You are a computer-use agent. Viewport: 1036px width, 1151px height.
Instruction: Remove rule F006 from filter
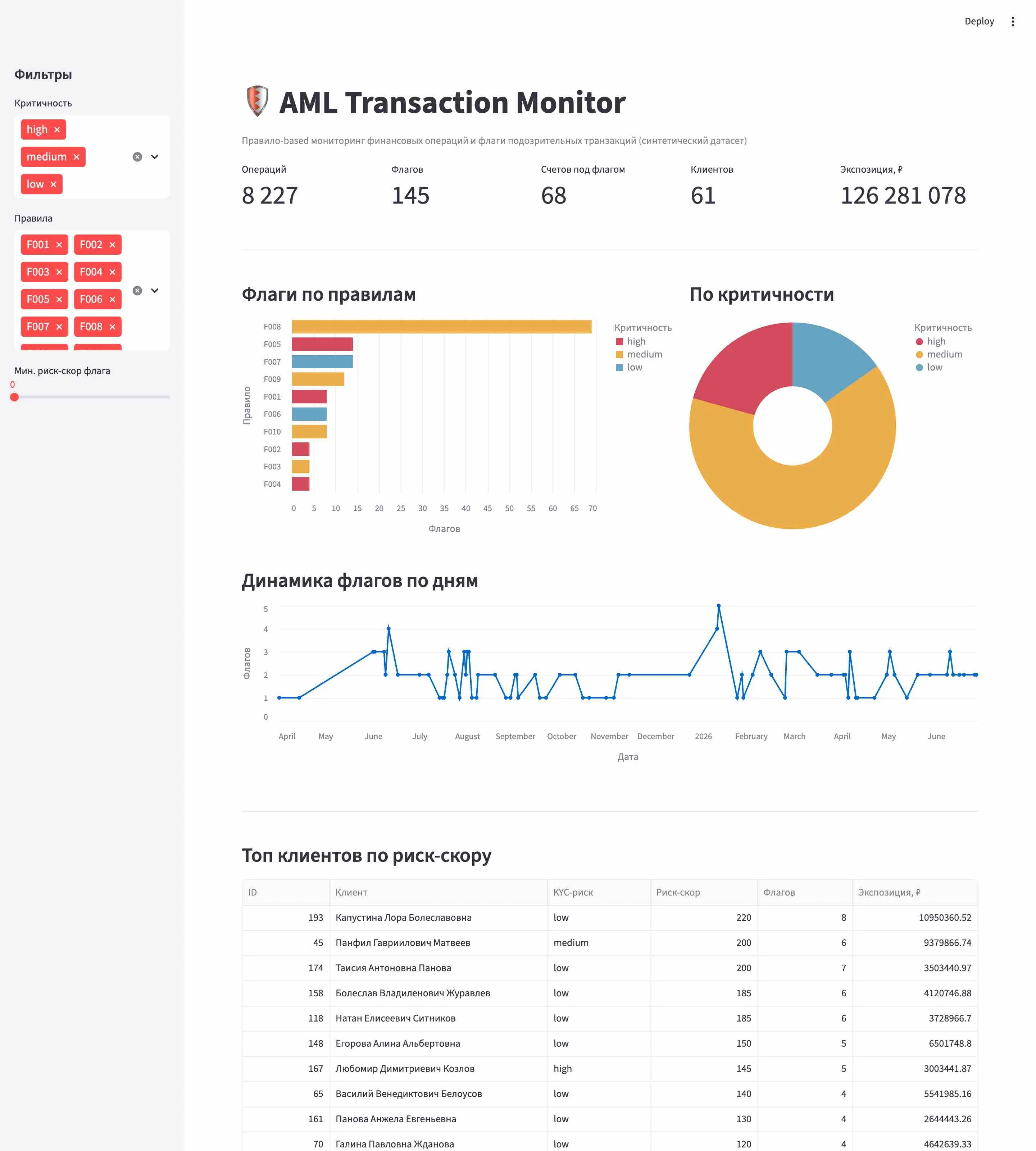coord(112,299)
